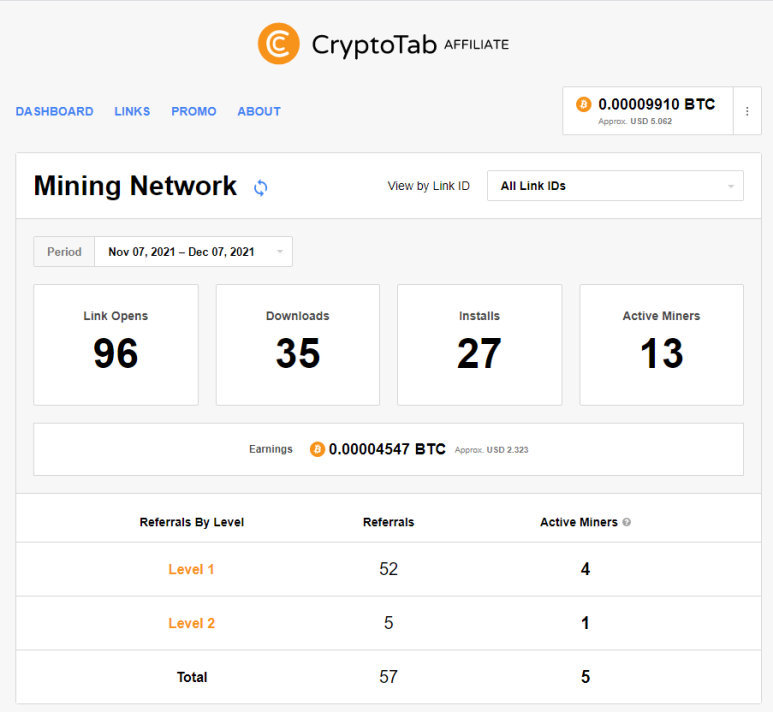Click the Mining Network heading

pos(135,186)
